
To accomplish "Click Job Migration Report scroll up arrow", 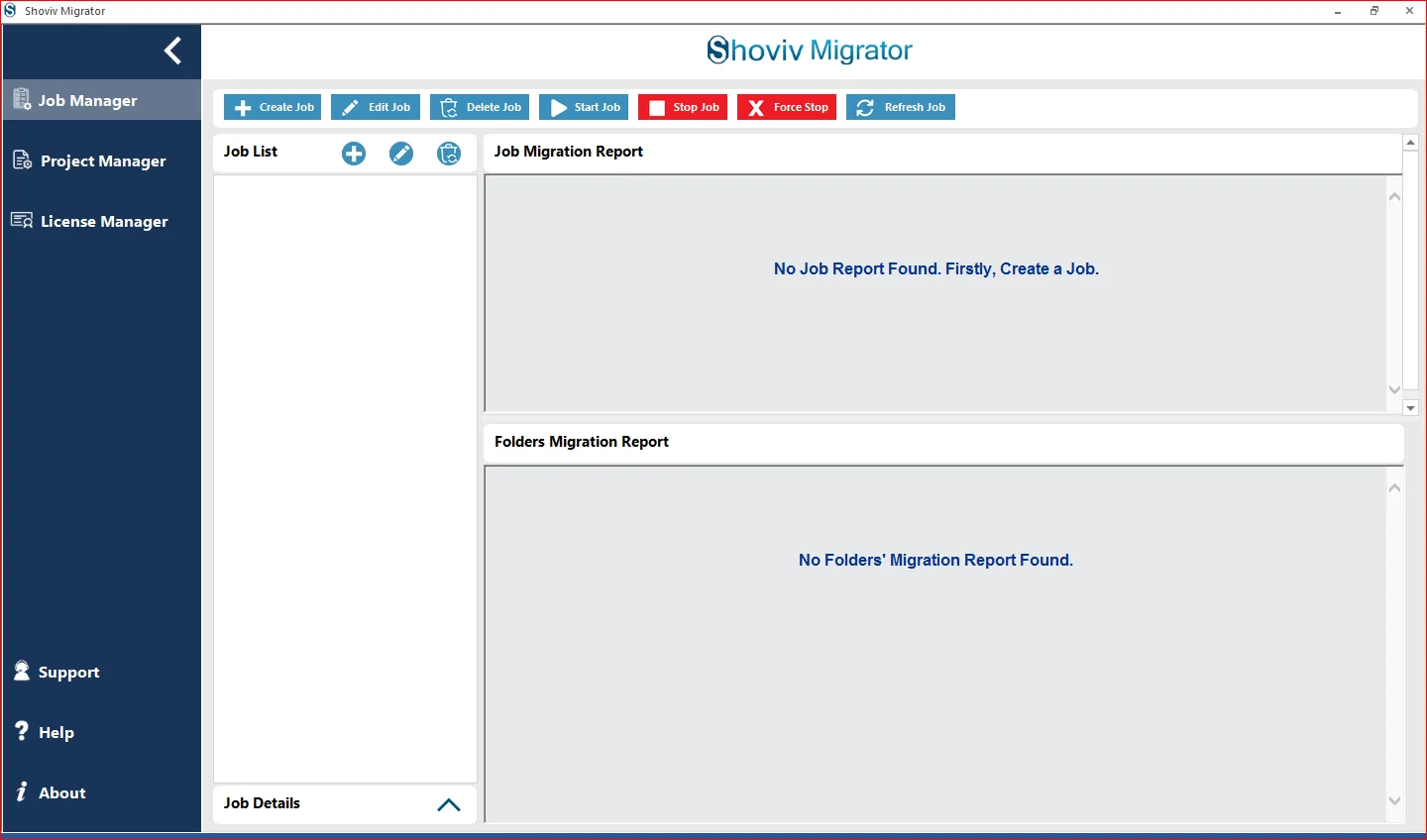I will [x=1394, y=196].
